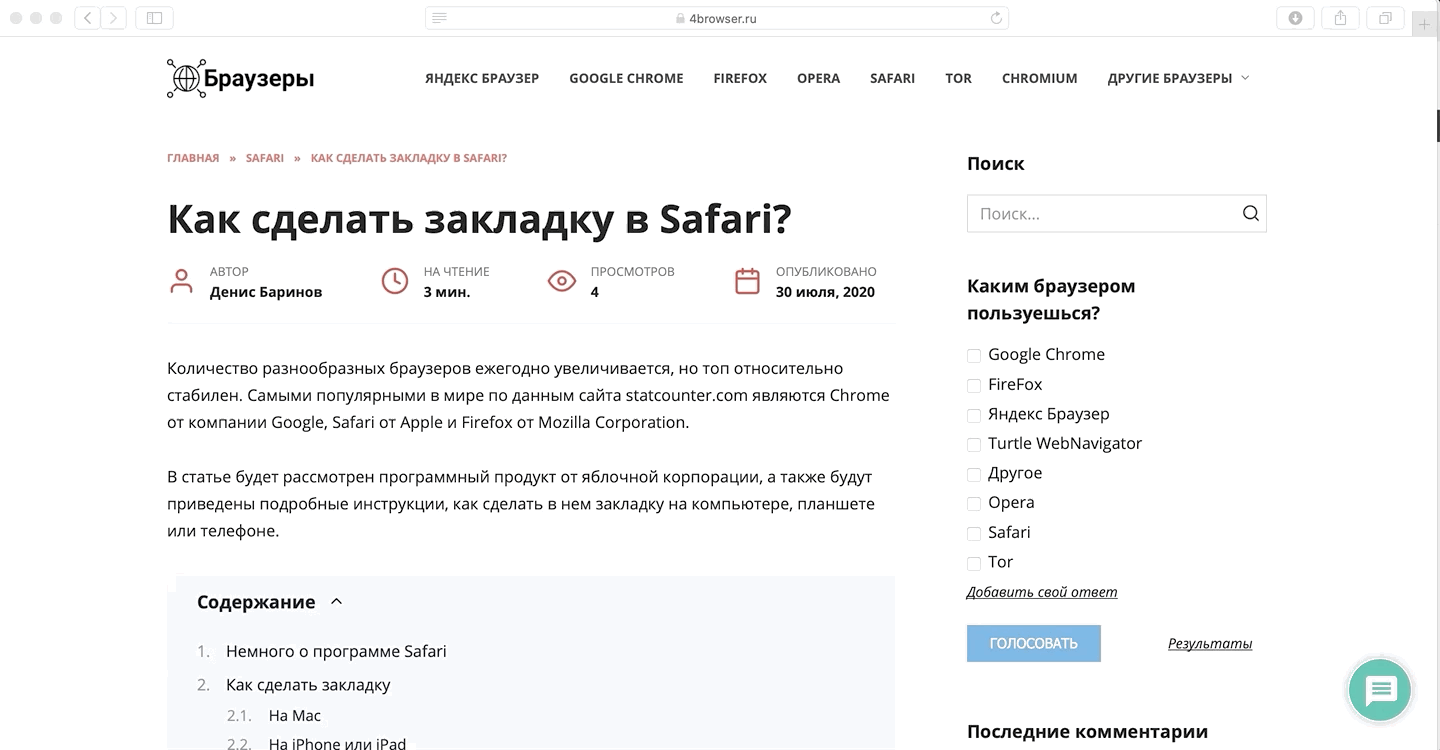1440x750 pixels.
Task: Click the Браузеры site logo
Action: [240, 78]
